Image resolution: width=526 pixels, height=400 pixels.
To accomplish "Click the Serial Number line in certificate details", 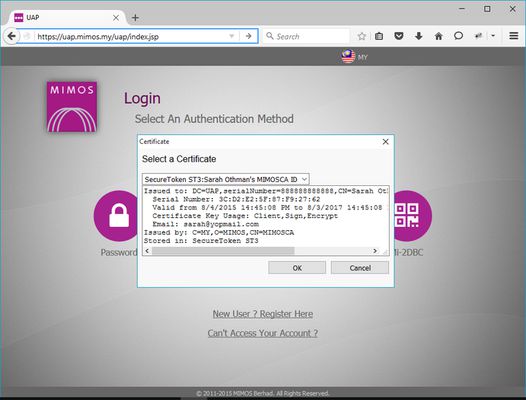I will click(x=236, y=199).
